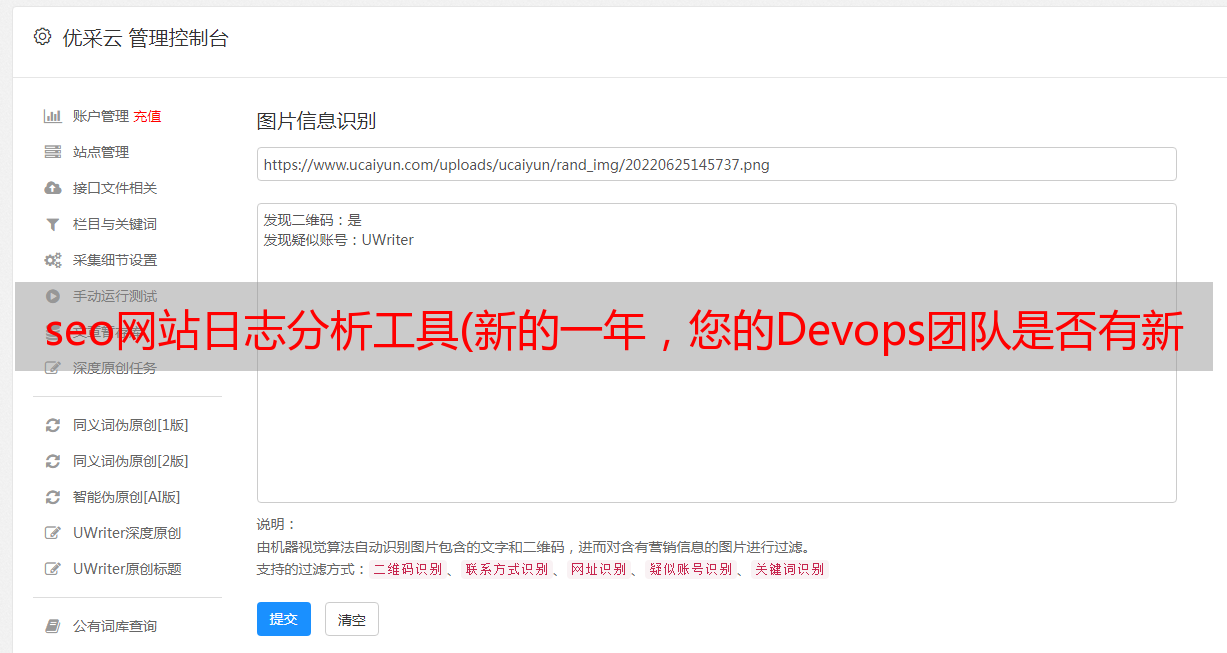
Task: Click refresh icon for 同义词伪原创[1版]
Action: tap(53, 425)
